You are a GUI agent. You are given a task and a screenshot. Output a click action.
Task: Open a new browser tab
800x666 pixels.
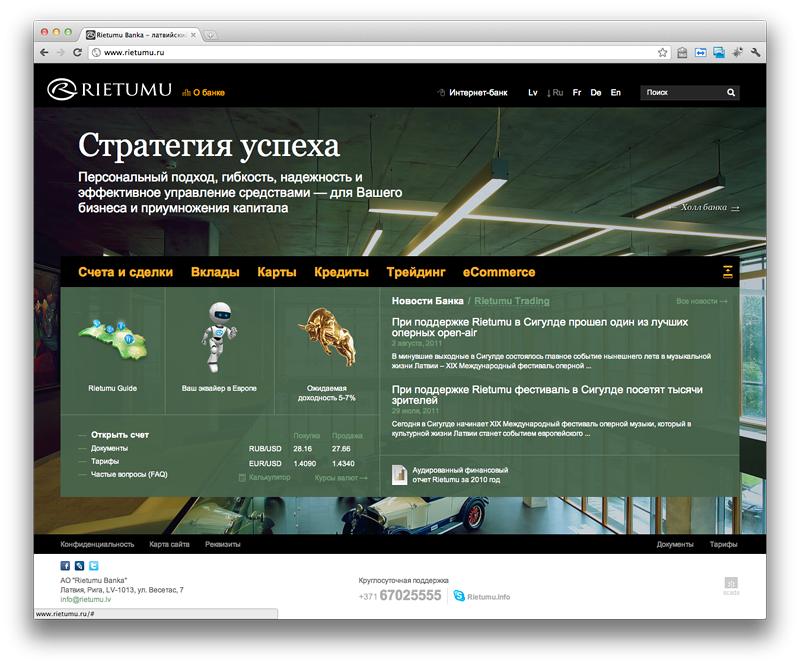point(210,35)
